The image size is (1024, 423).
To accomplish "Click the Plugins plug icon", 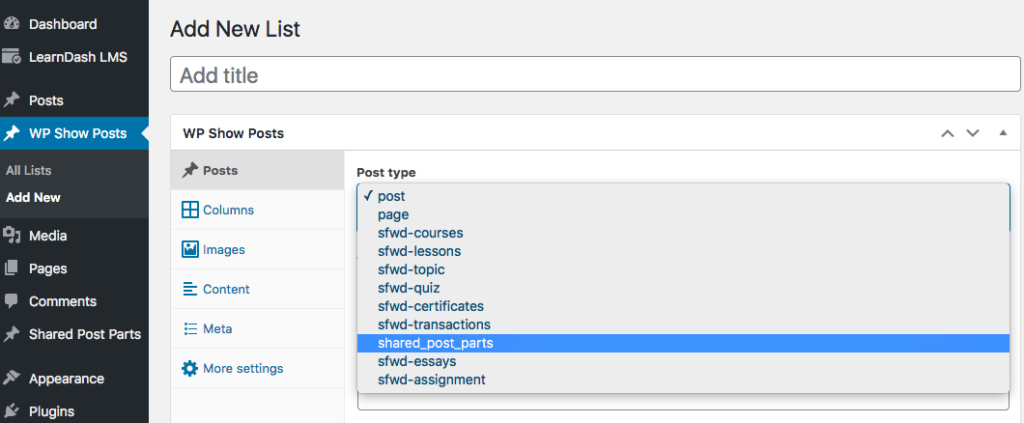I will pos(12,411).
